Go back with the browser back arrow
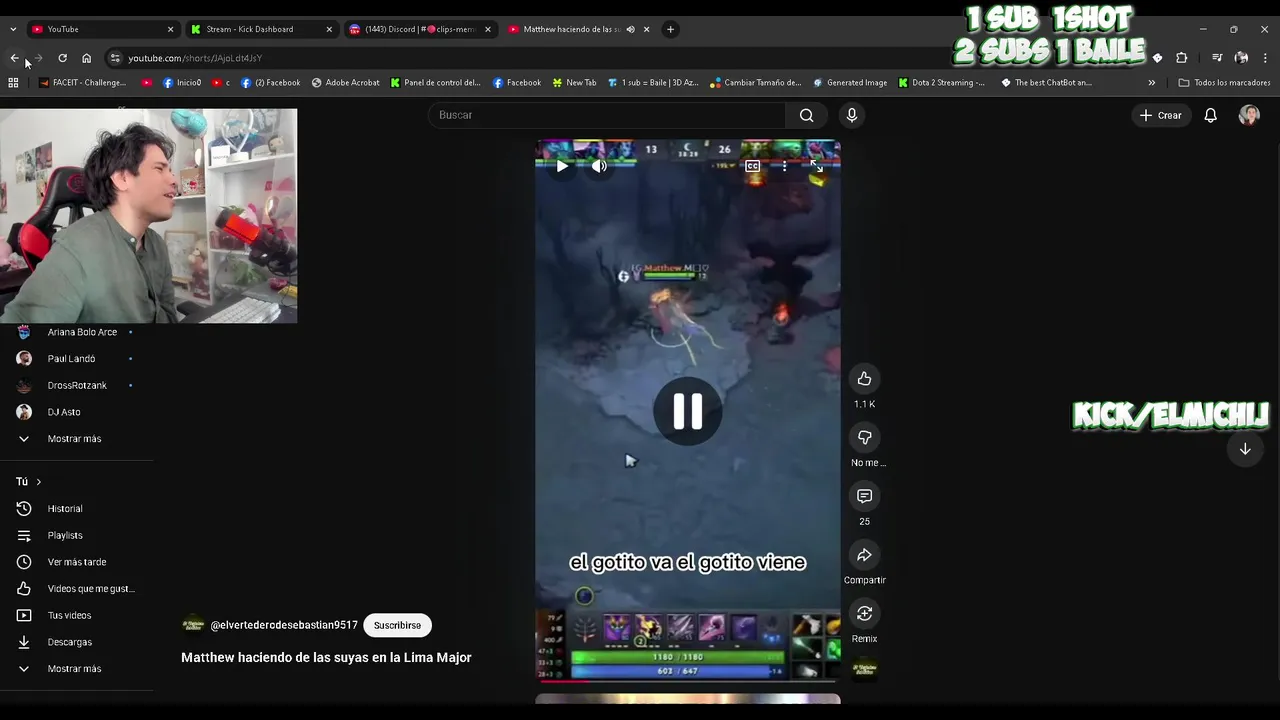The height and width of the screenshot is (720, 1280). [x=14, y=58]
